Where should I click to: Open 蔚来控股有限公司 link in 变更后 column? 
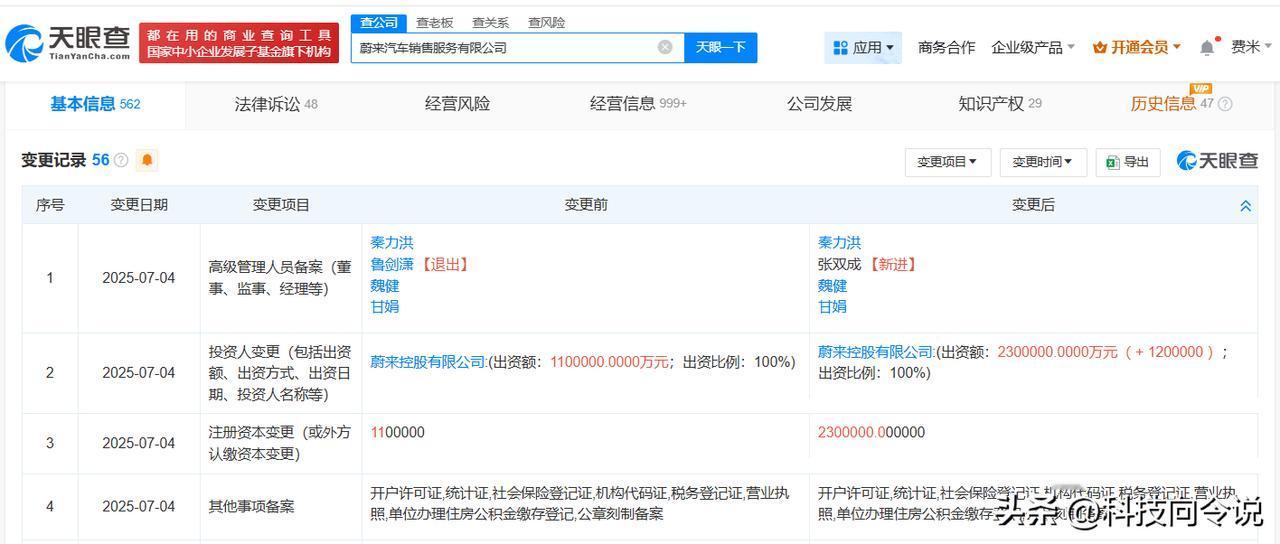[x=876, y=352]
